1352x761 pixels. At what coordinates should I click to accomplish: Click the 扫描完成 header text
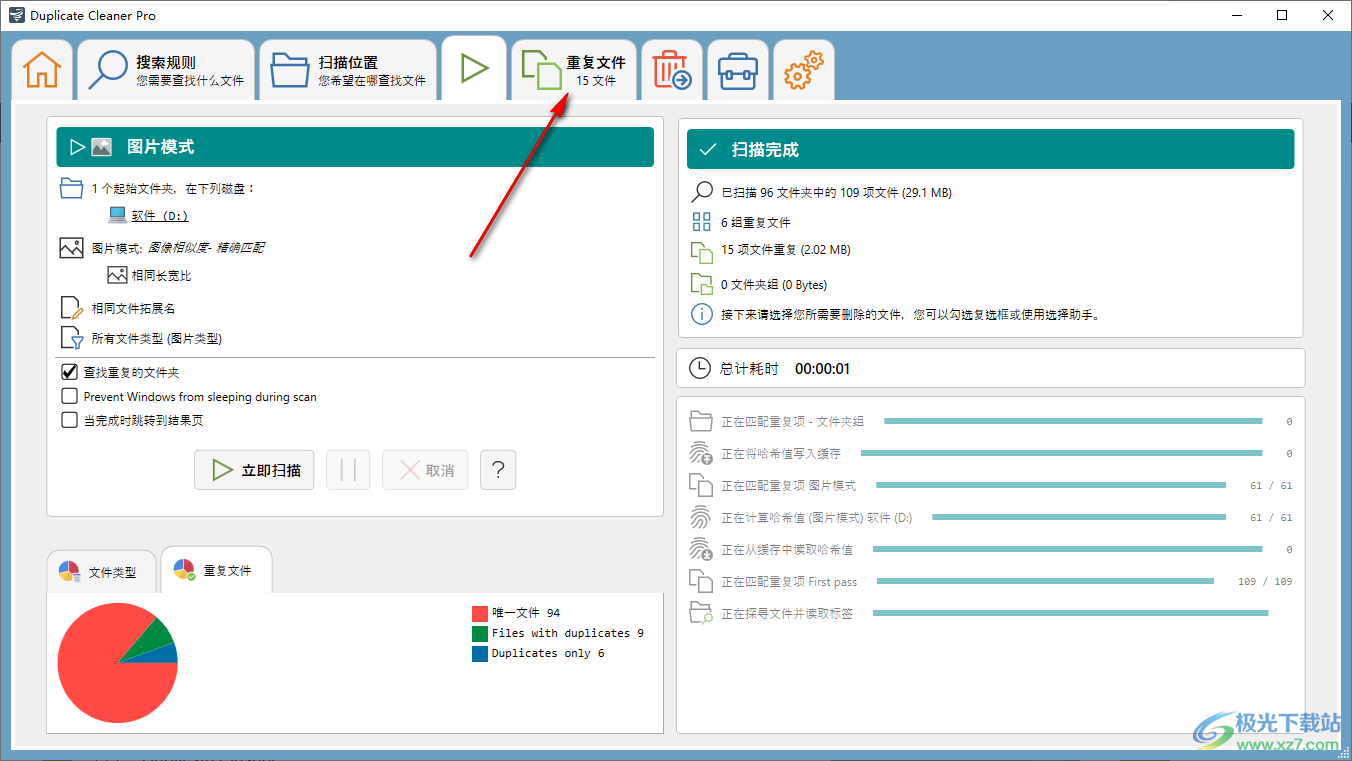(x=765, y=149)
